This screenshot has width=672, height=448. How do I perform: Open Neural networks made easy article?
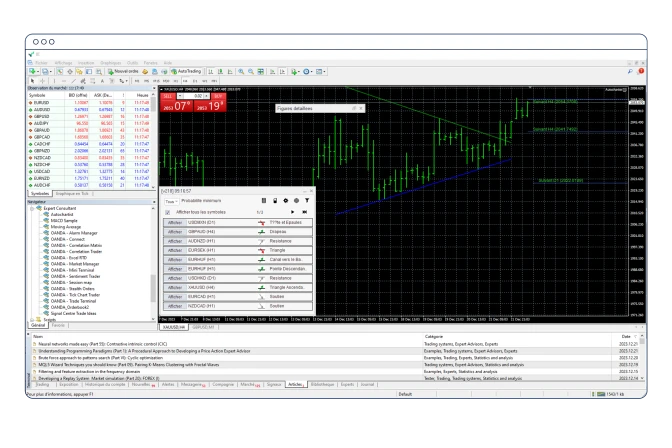103,344
